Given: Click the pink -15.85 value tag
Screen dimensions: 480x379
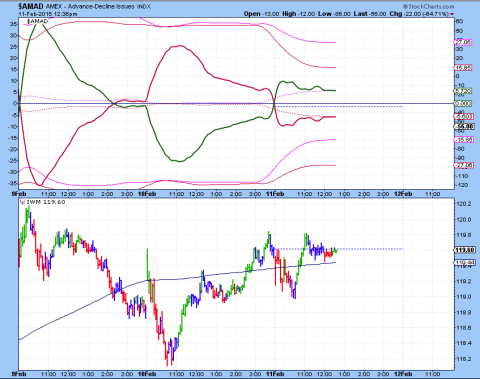Looking at the screenshot, I should 463,140.
